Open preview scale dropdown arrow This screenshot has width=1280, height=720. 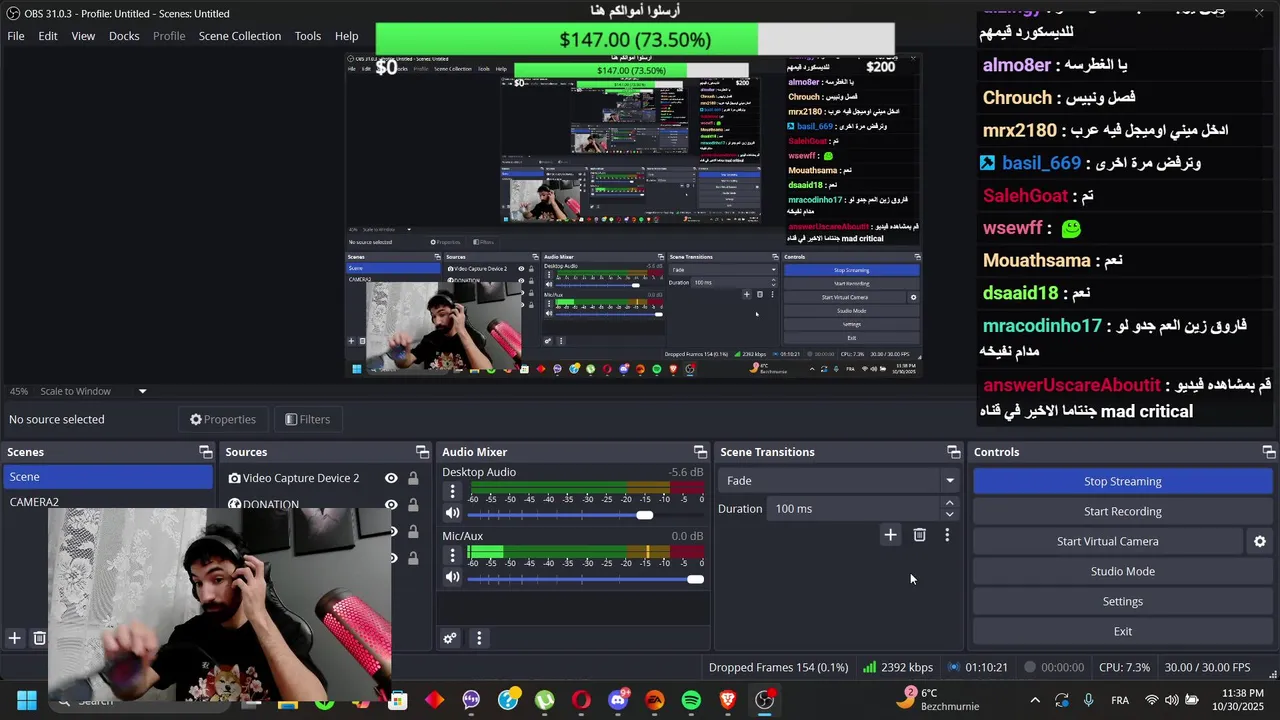click(142, 391)
